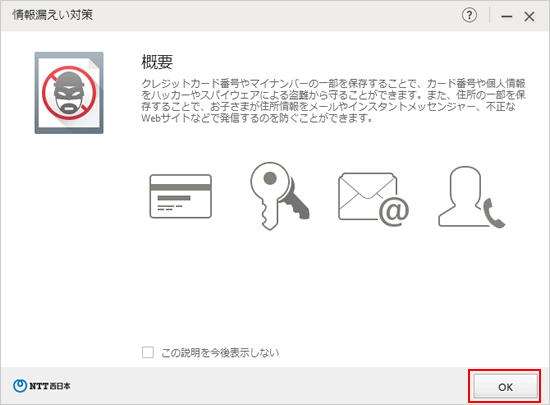
Task: Enable the この説明を今後表示しない checkbox
Action: pyautogui.click(x=148, y=352)
